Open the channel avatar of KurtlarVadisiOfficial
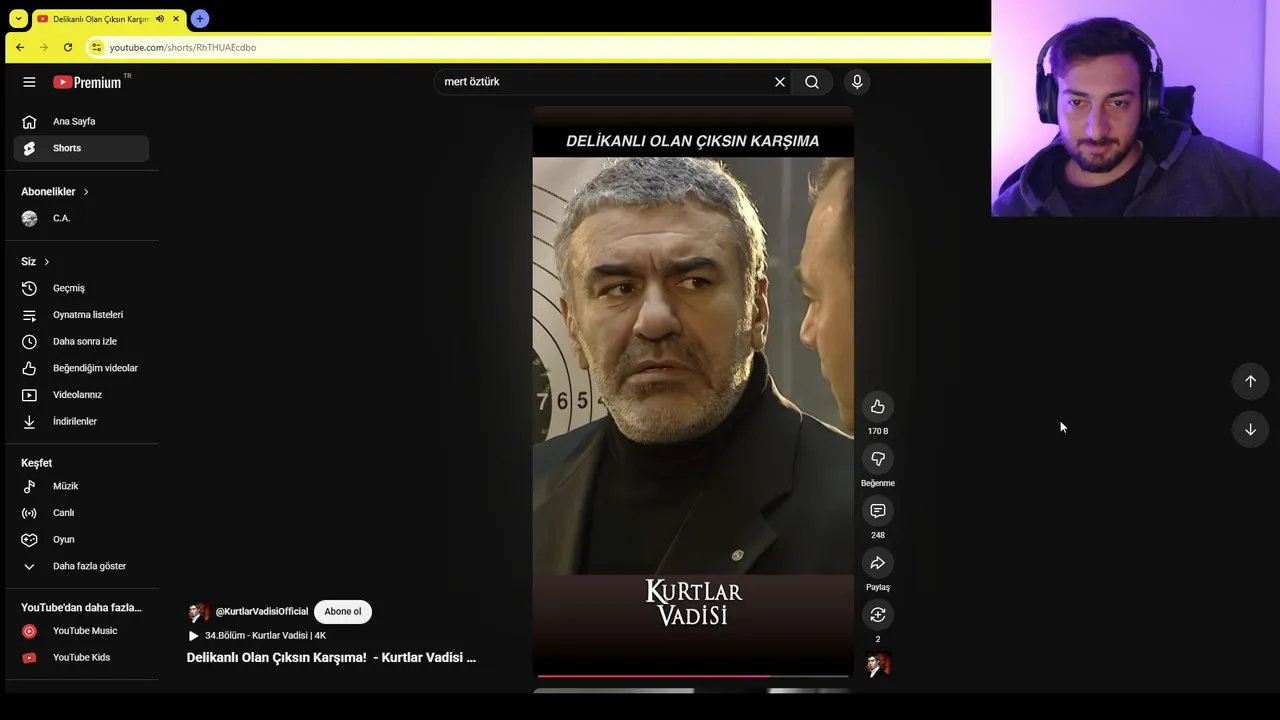1280x720 pixels. click(x=198, y=612)
